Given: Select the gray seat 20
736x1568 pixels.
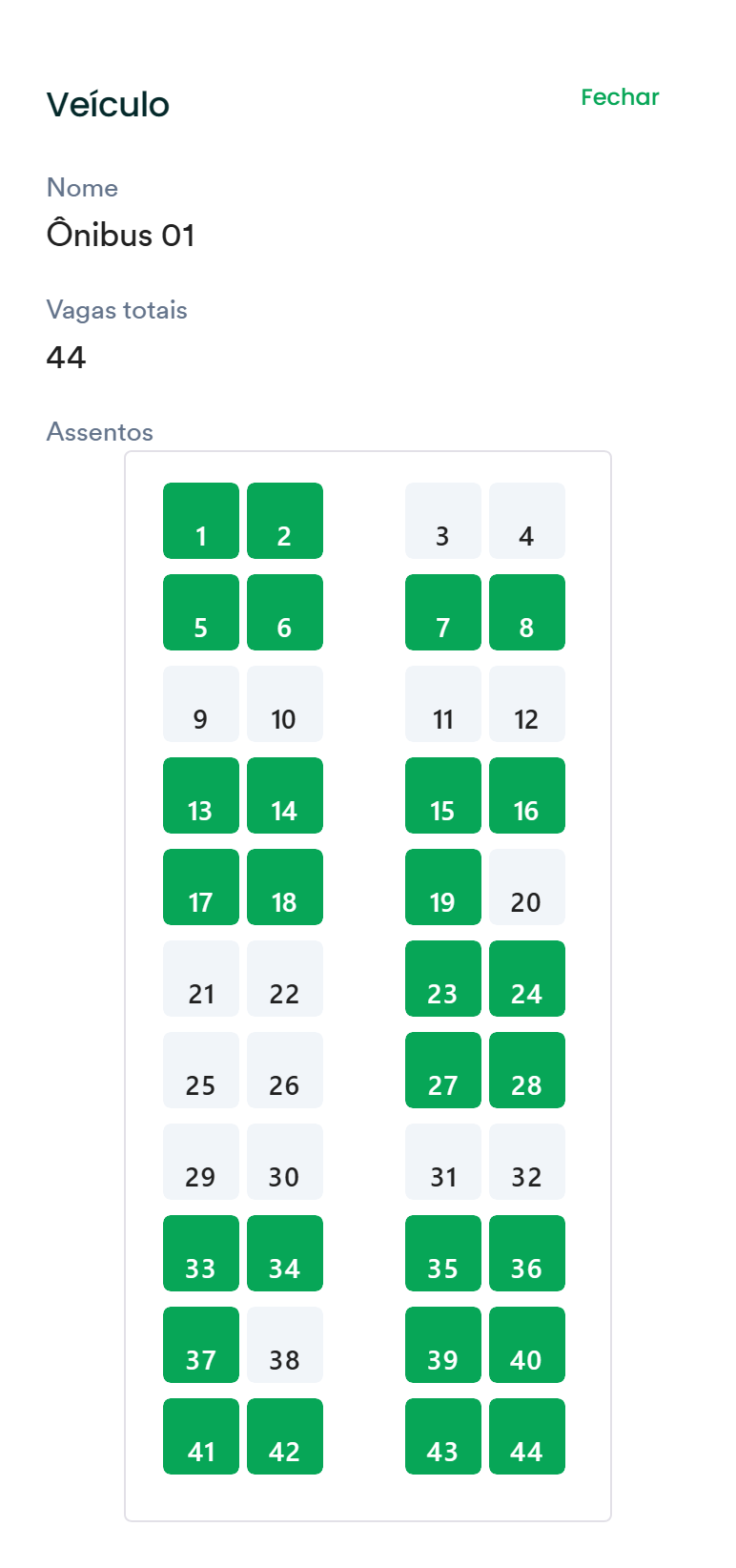Looking at the screenshot, I should 527,887.
